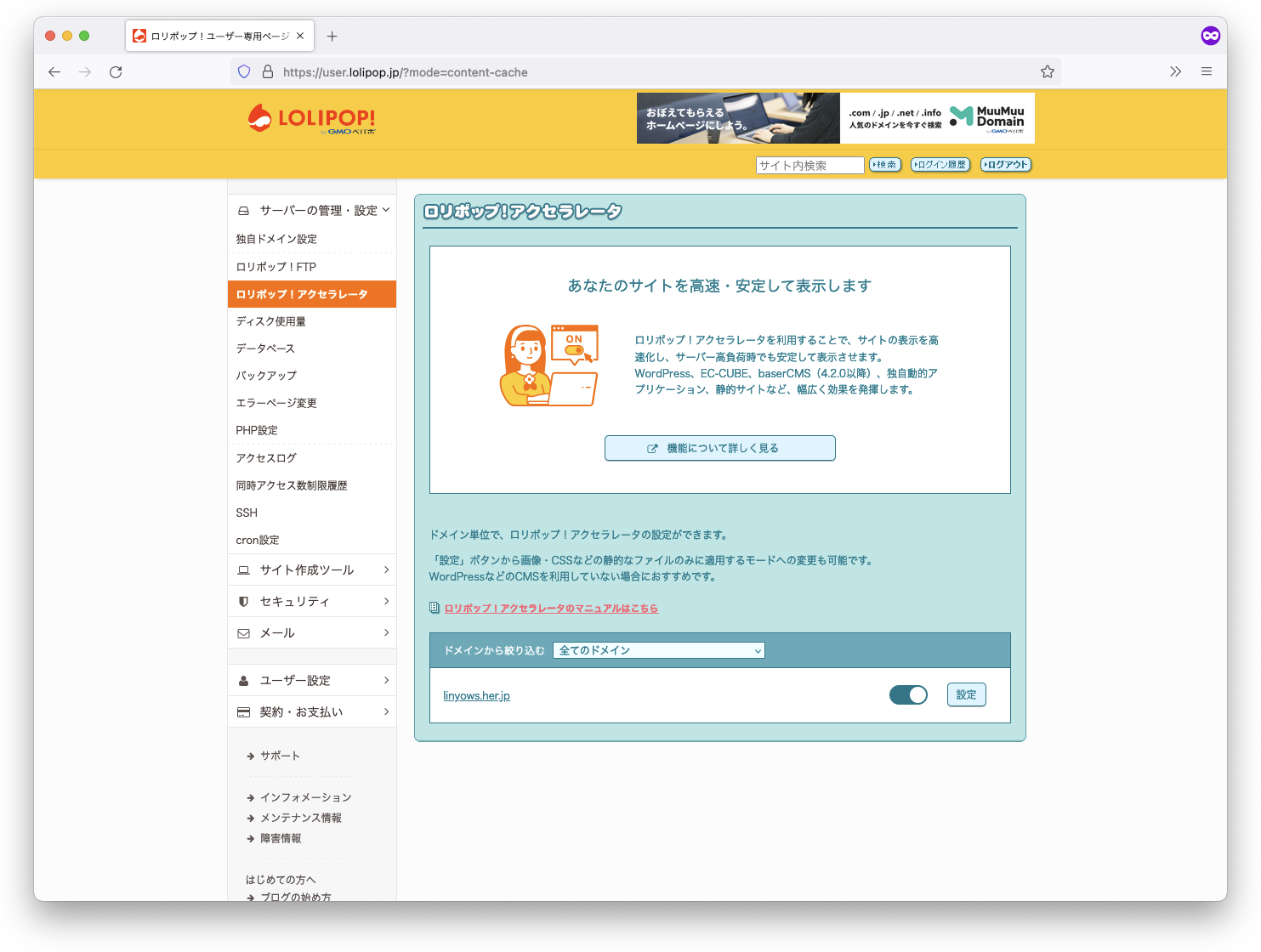
Task: Click the セキュリティ shield icon
Action: tap(243, 601)
